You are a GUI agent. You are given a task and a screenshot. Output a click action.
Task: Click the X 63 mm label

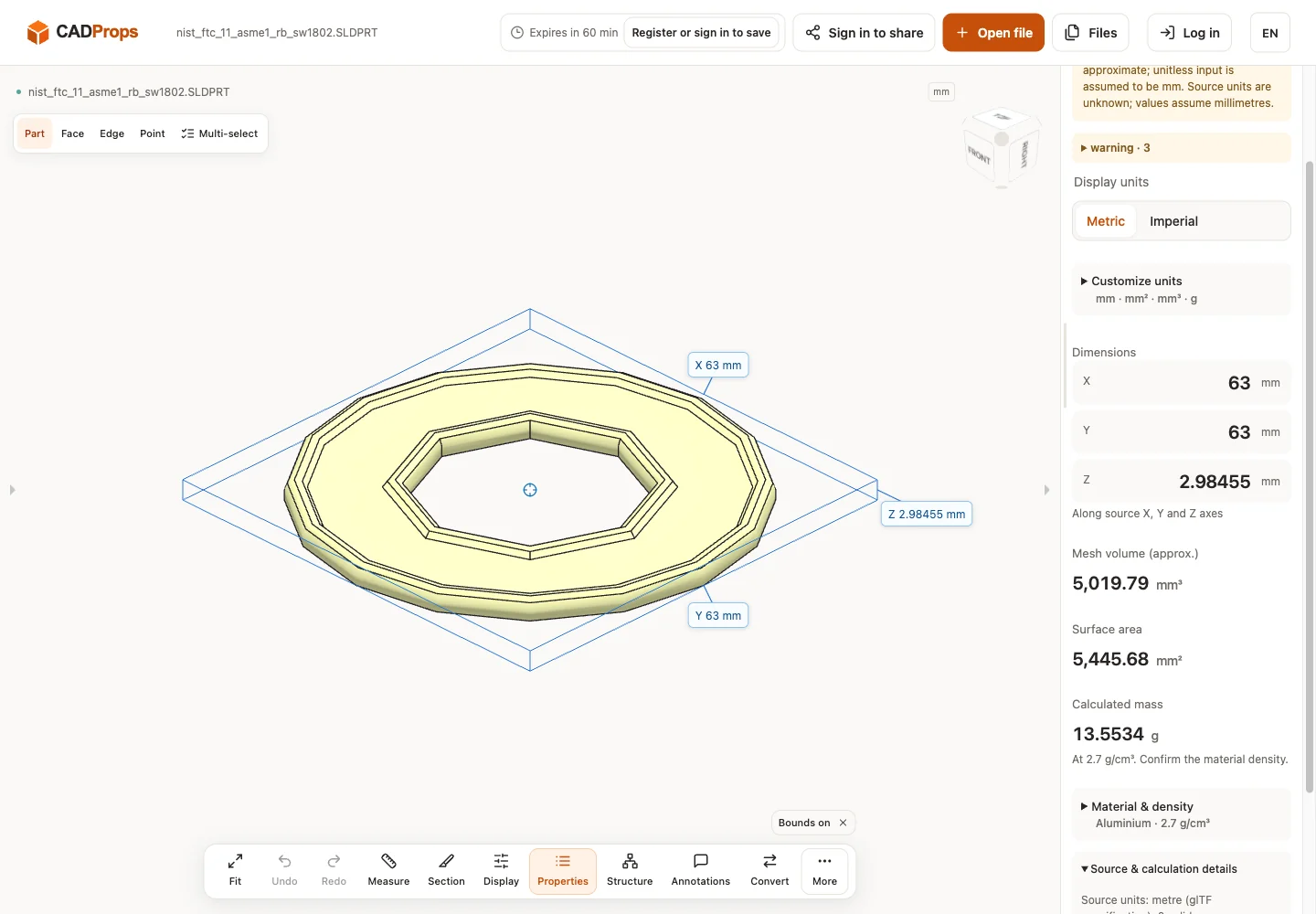pos(718,365)
